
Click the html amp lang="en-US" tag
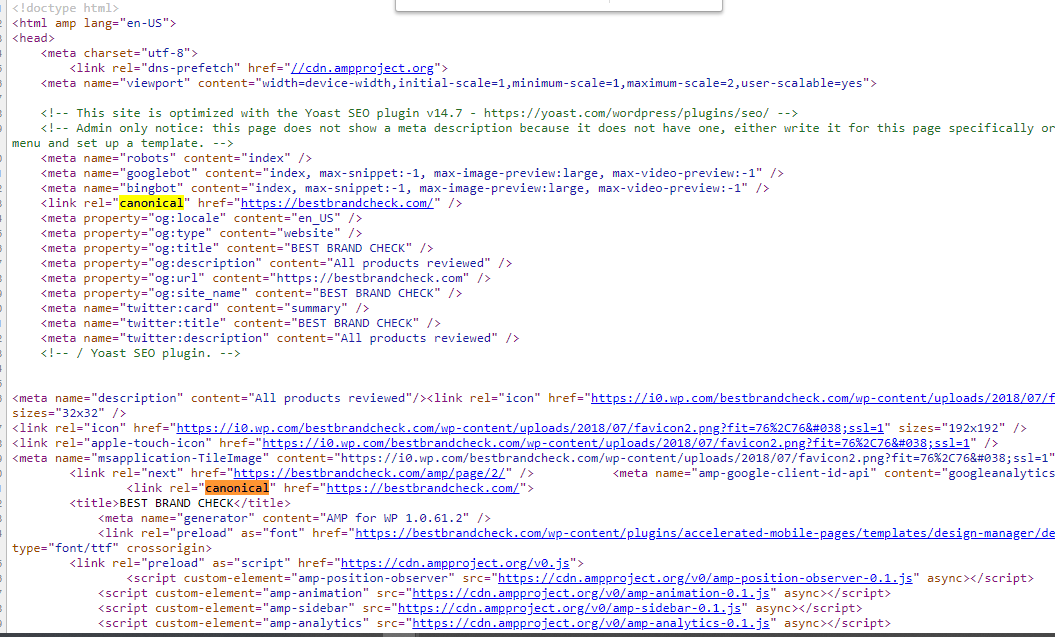(x=94, y=23)
